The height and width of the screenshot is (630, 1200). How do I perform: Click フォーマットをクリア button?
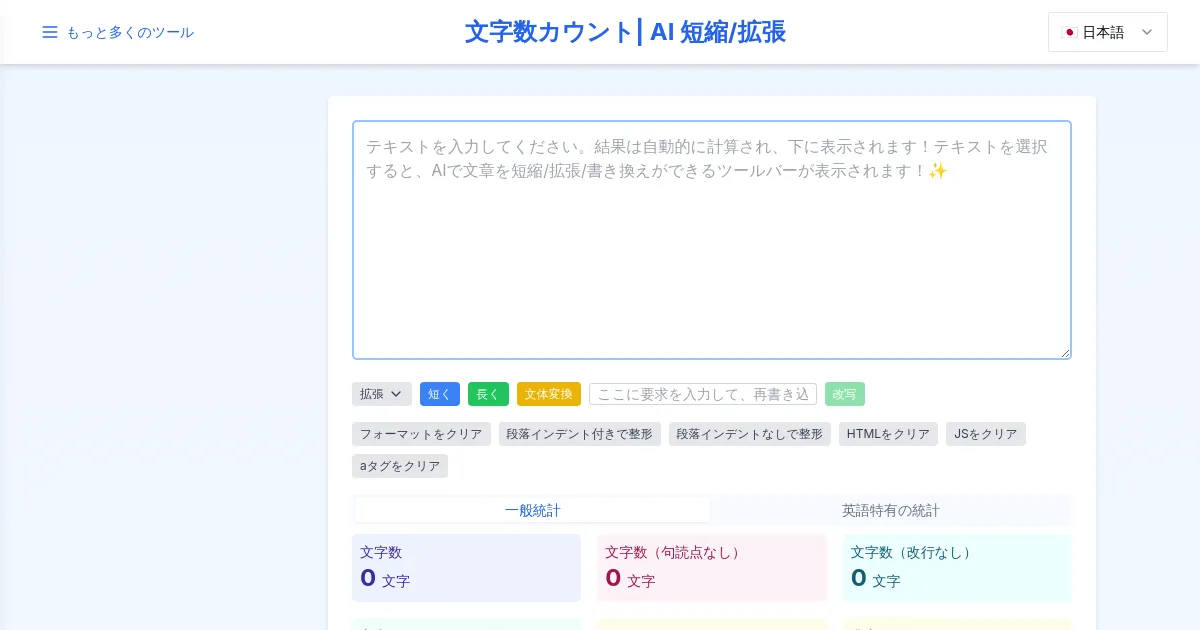click(421, 434)
